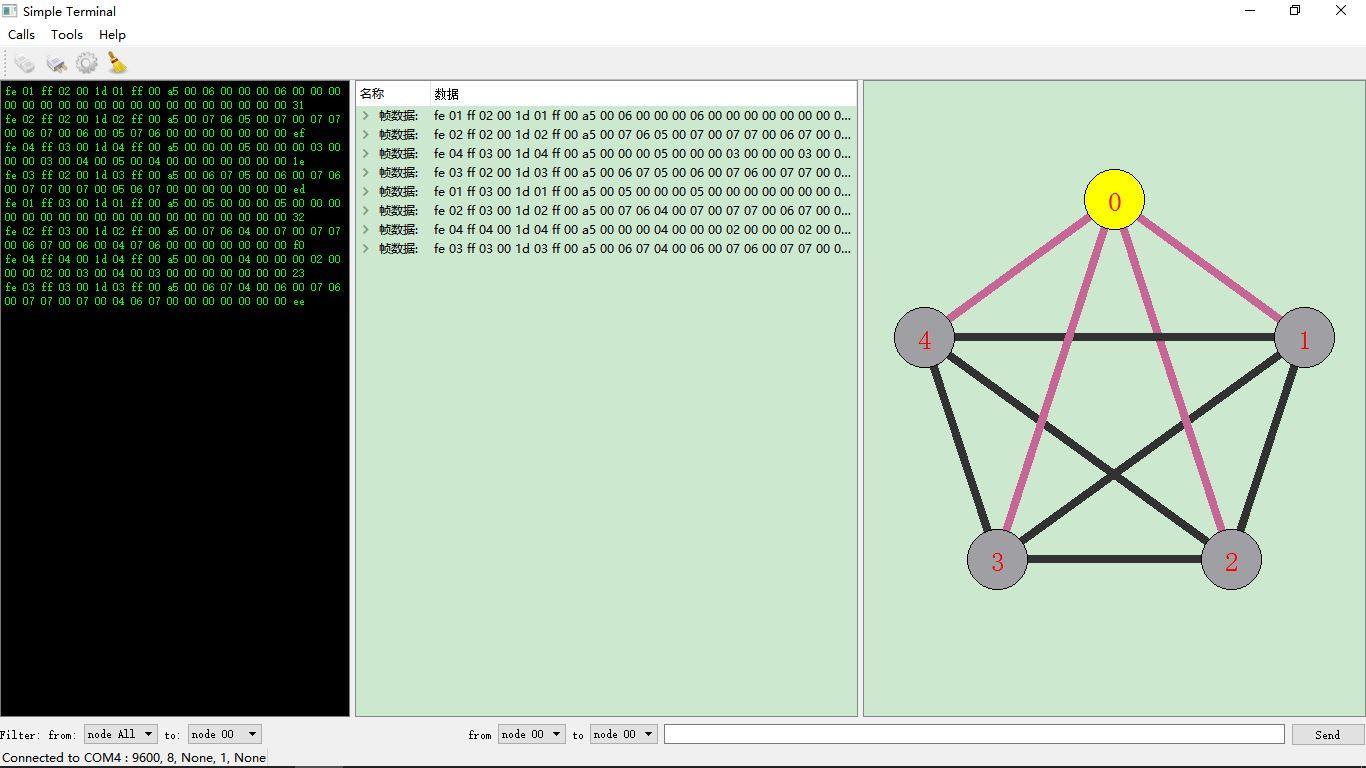1366x768 pixels.
Task: Click the 'Connected to COM4' status bar text
Action: coord(134,758)
